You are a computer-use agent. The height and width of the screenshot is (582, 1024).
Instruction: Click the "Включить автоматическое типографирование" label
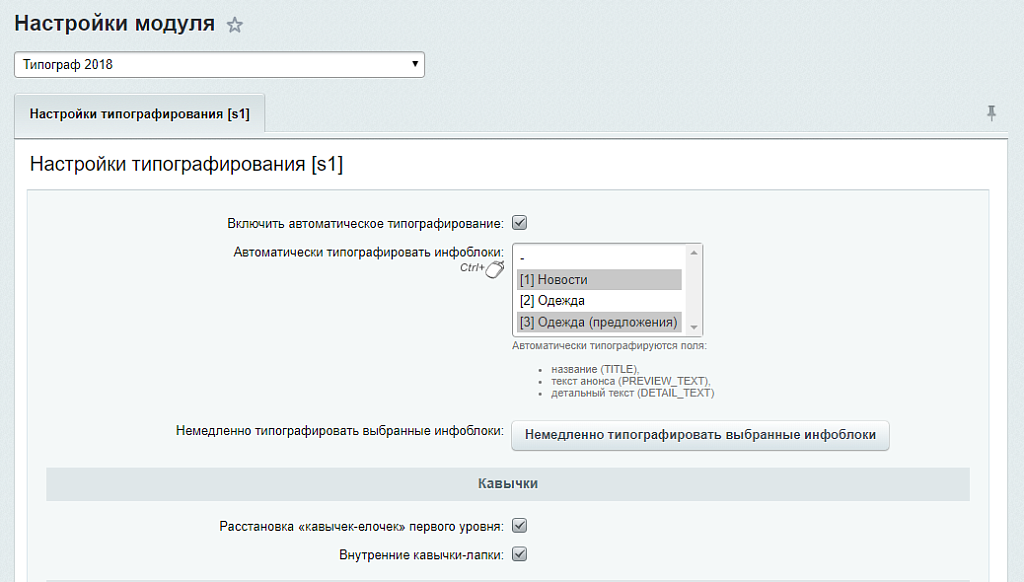click(x=365, y=224)
